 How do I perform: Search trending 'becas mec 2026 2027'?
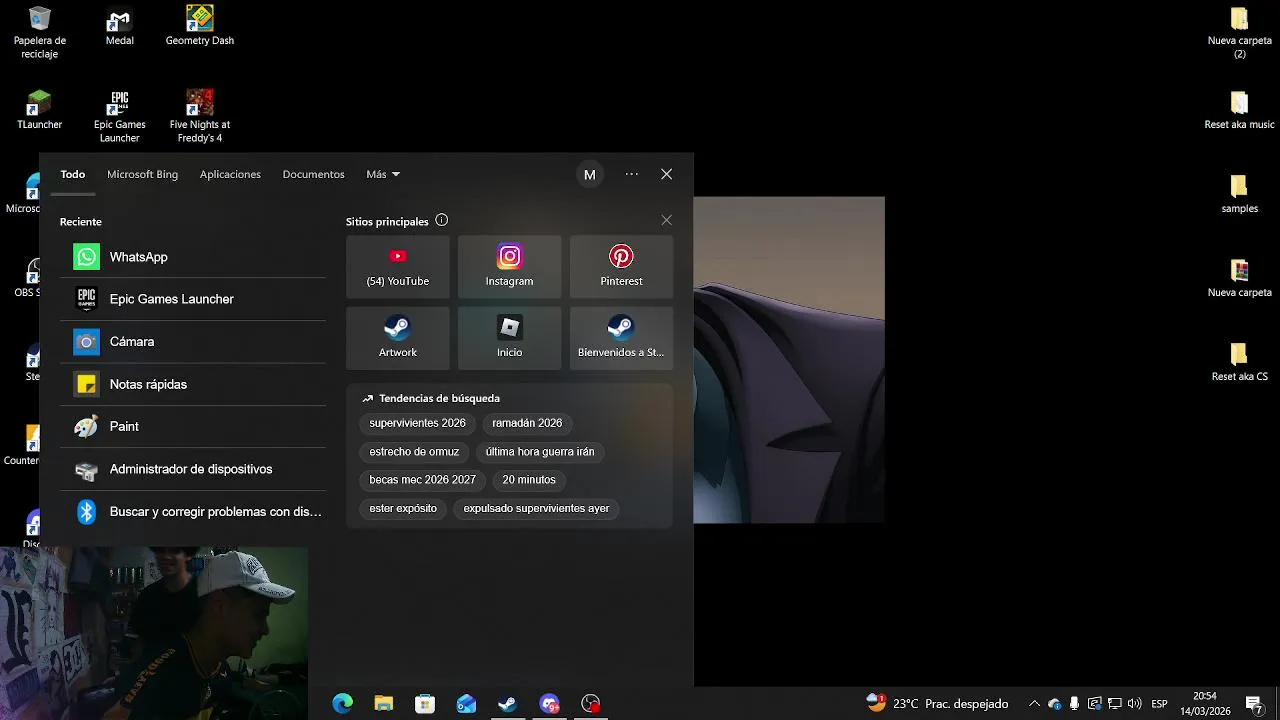coord(423,480)
